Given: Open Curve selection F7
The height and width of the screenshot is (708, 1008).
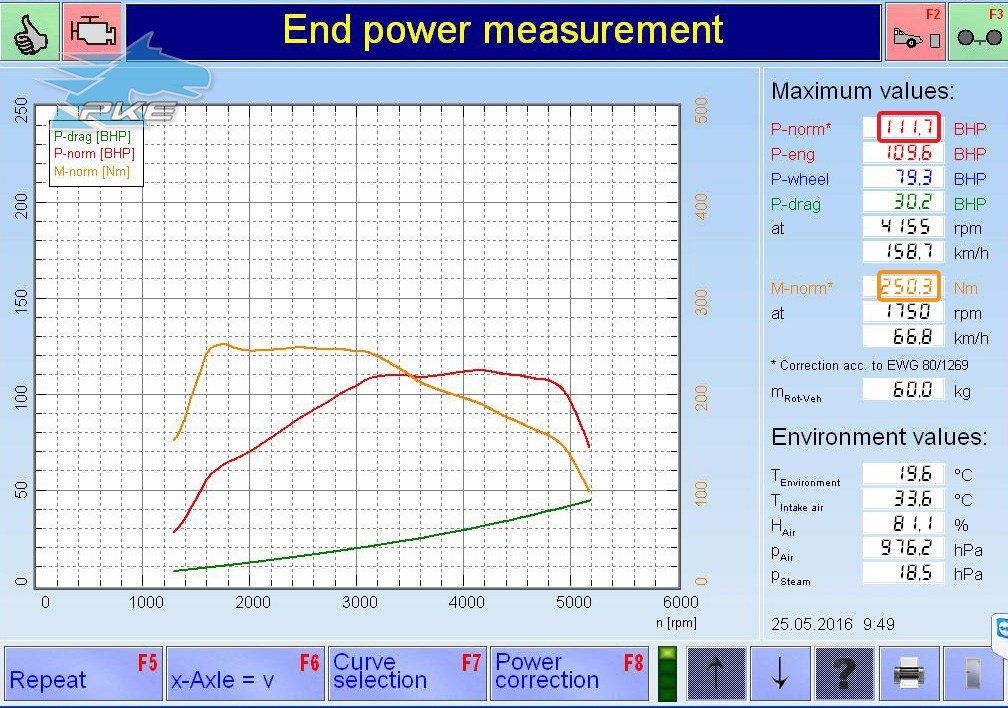Looking at the screenshot, I should [407, 673].
